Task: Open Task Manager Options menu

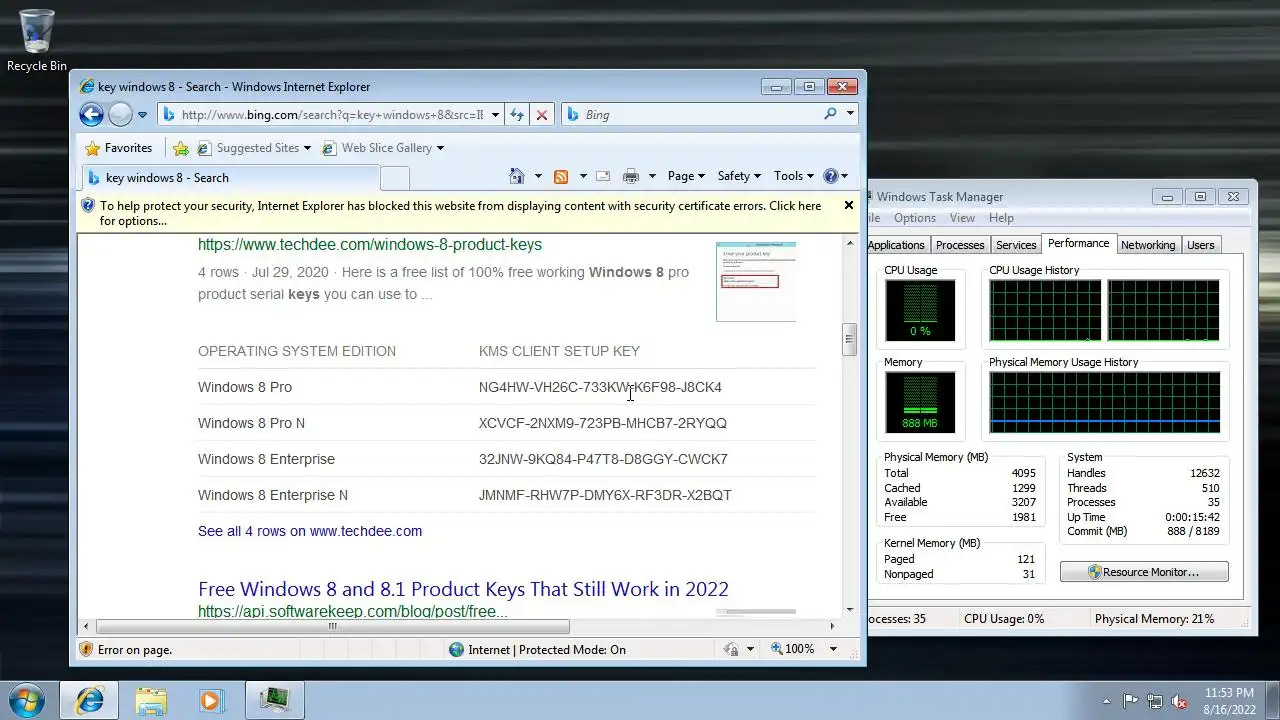Action: pos(915,218)
